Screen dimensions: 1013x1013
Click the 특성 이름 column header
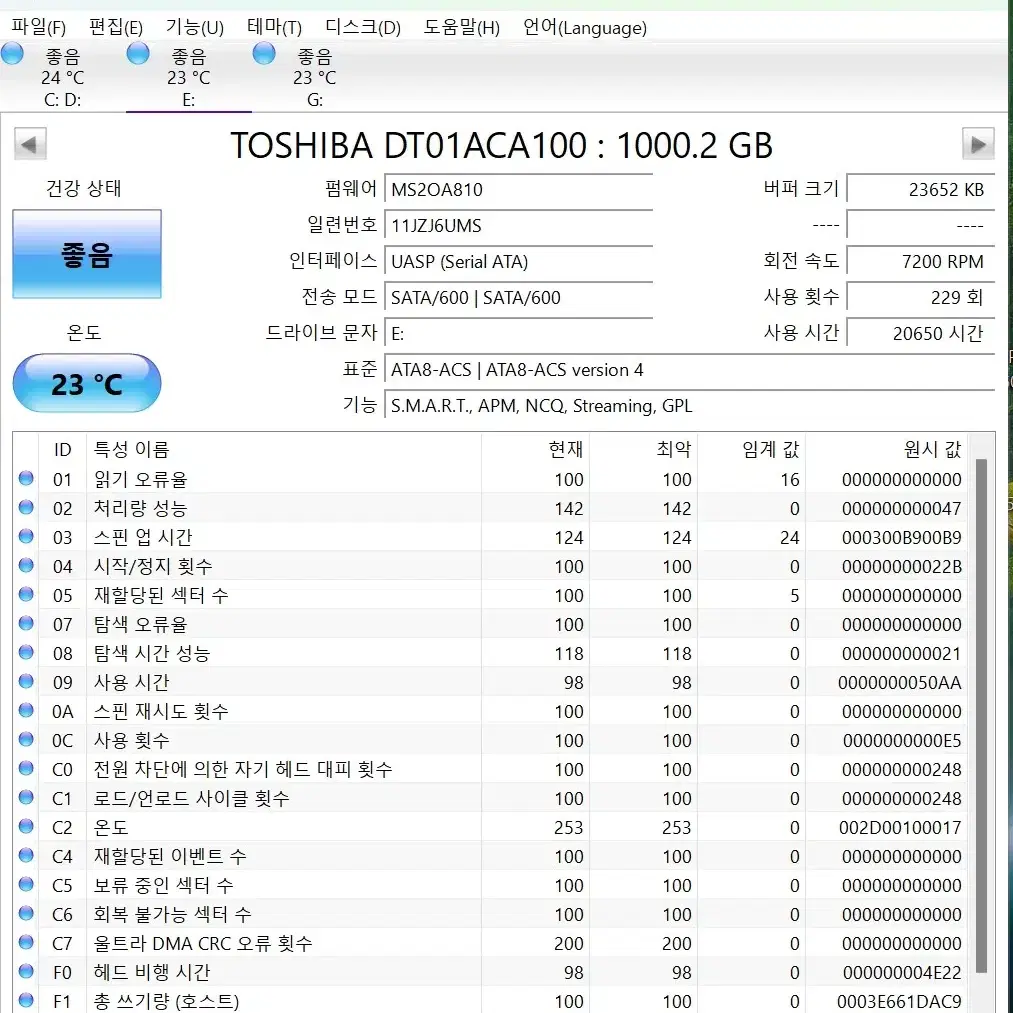(284, 449)
